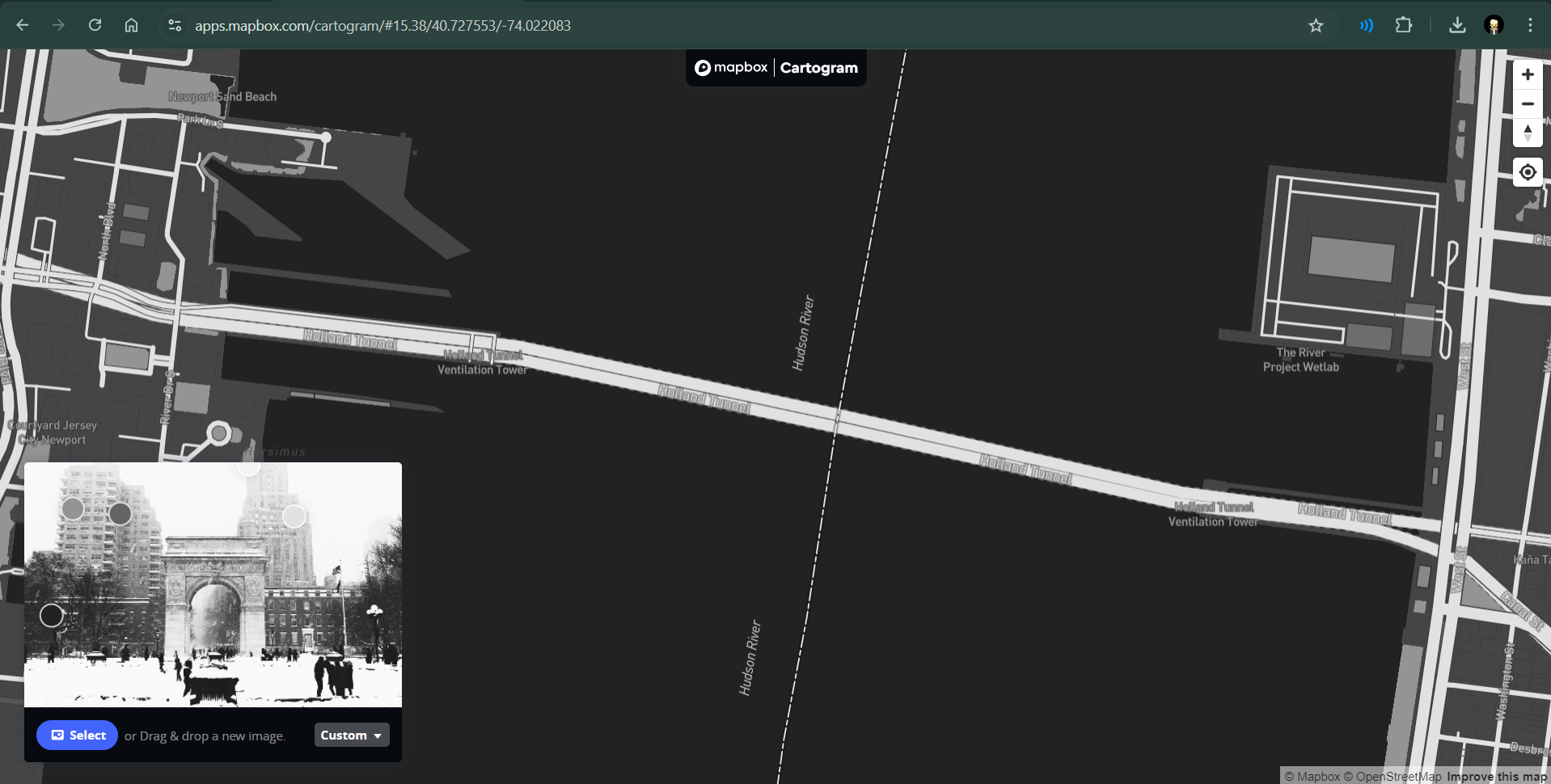Image resolution: width=1551 pixels, height=784 pixels.
Task: Zoom out on the map
Action: (1528, 103)
